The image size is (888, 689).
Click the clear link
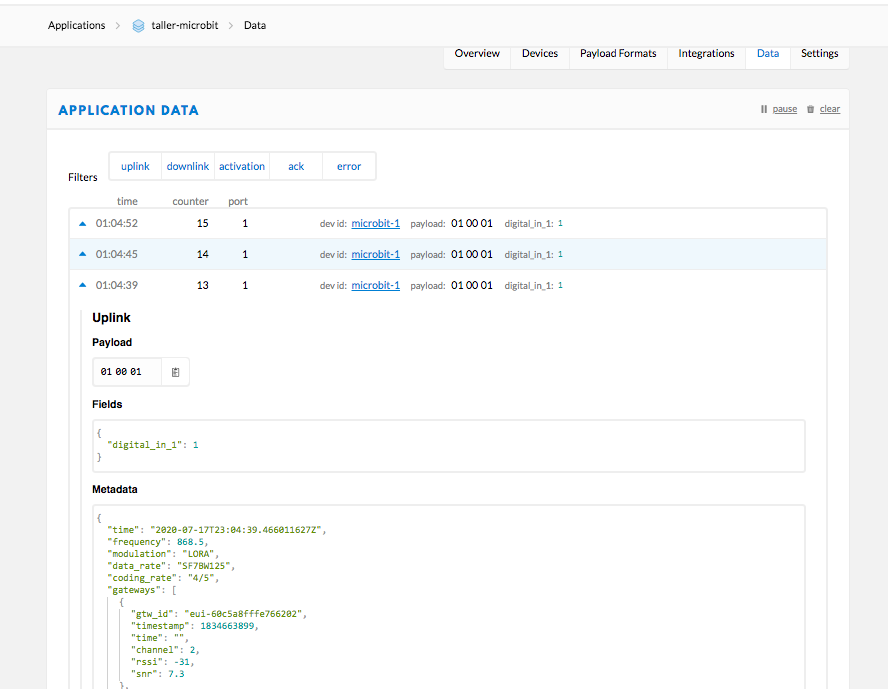point(830,109)
